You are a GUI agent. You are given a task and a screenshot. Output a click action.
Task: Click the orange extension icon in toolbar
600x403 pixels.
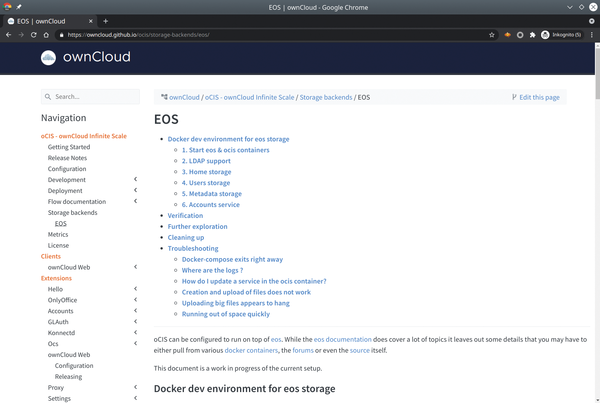(x=507, y=35)
